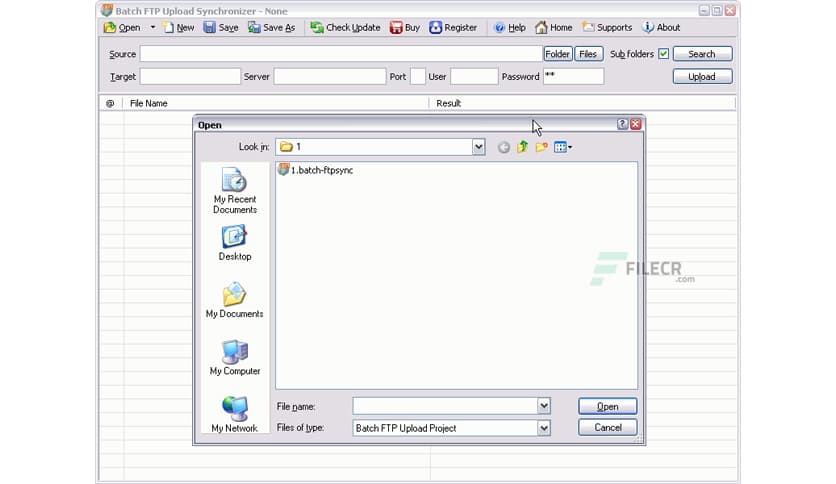Click the File Name column header

pyautogui.click(x=276, y=103)
